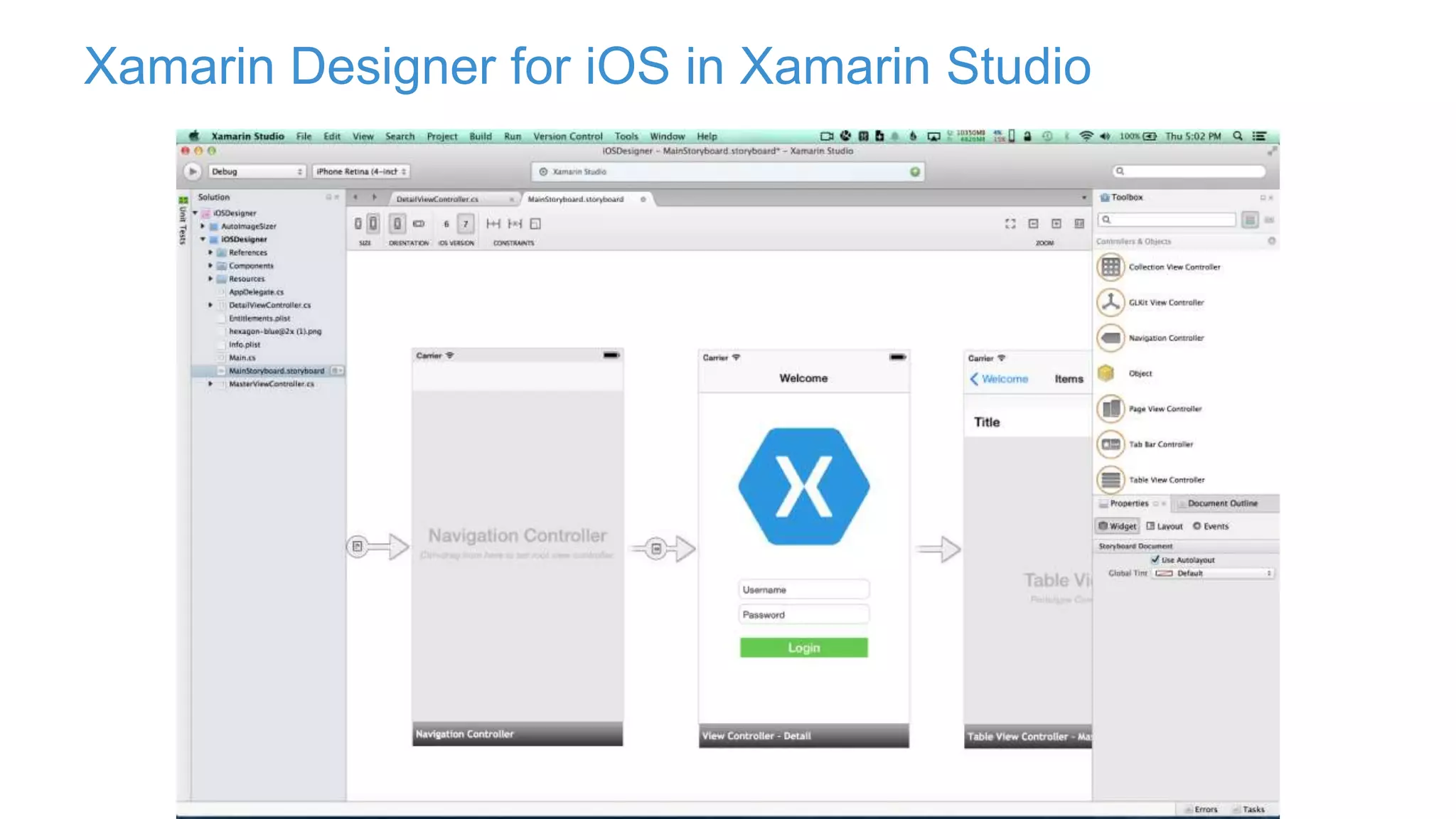
Task: Open the Errors pad at bottom
Action: [1201, 809]
